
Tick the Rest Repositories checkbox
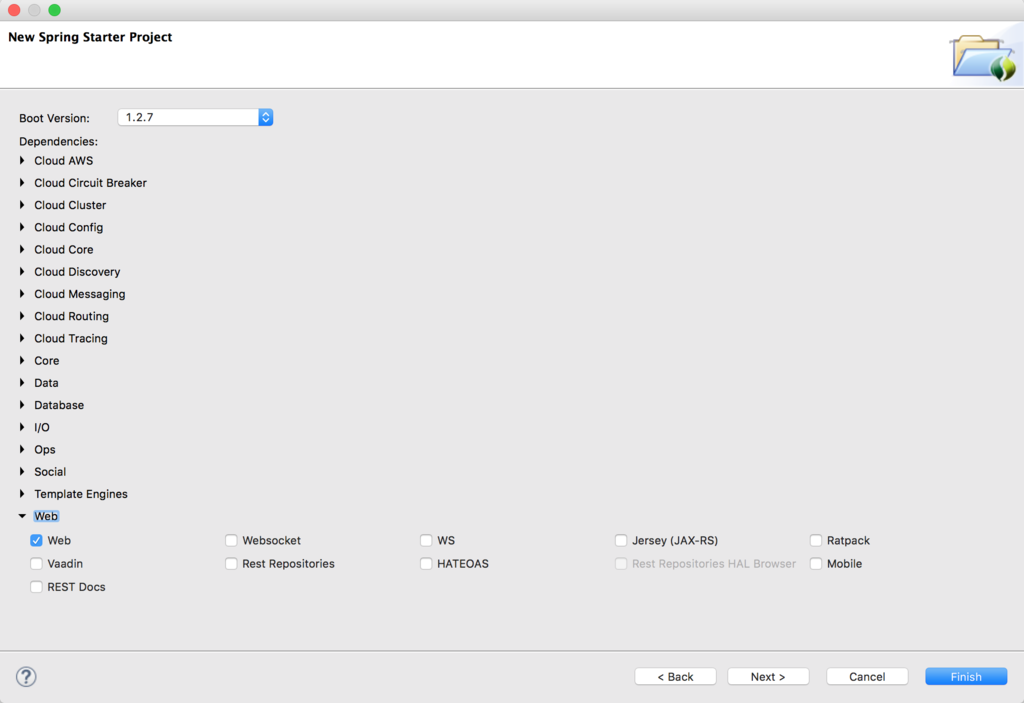(x=231, y=563)
